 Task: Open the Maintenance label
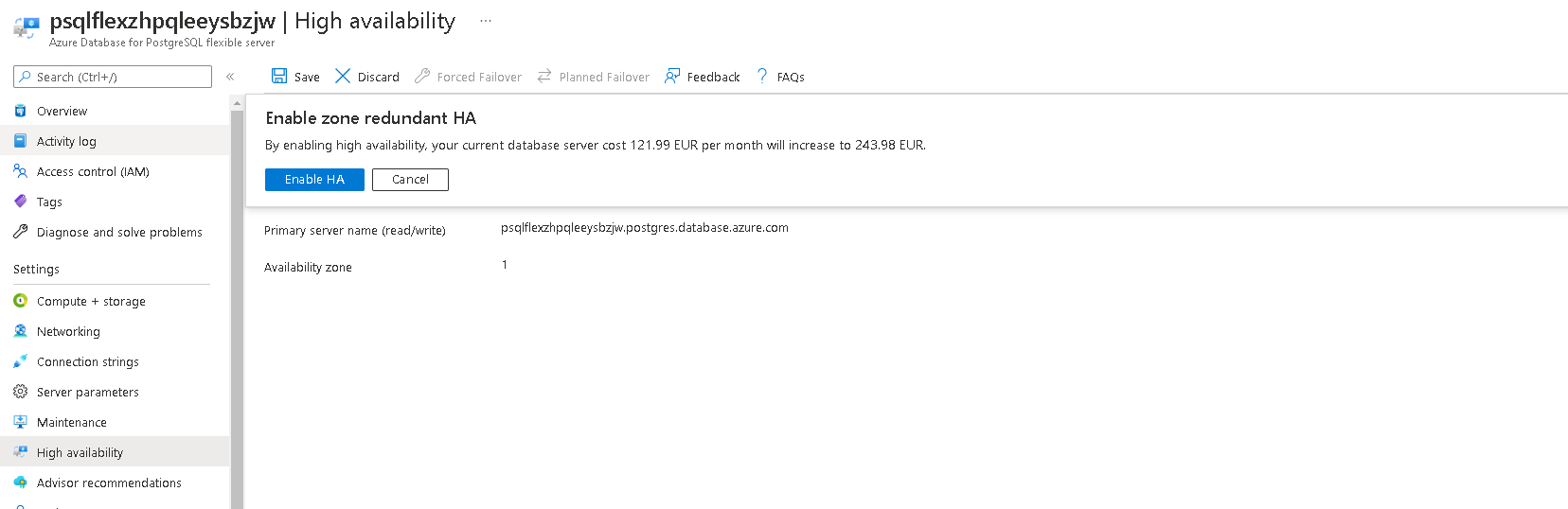(x=72, y=423)
